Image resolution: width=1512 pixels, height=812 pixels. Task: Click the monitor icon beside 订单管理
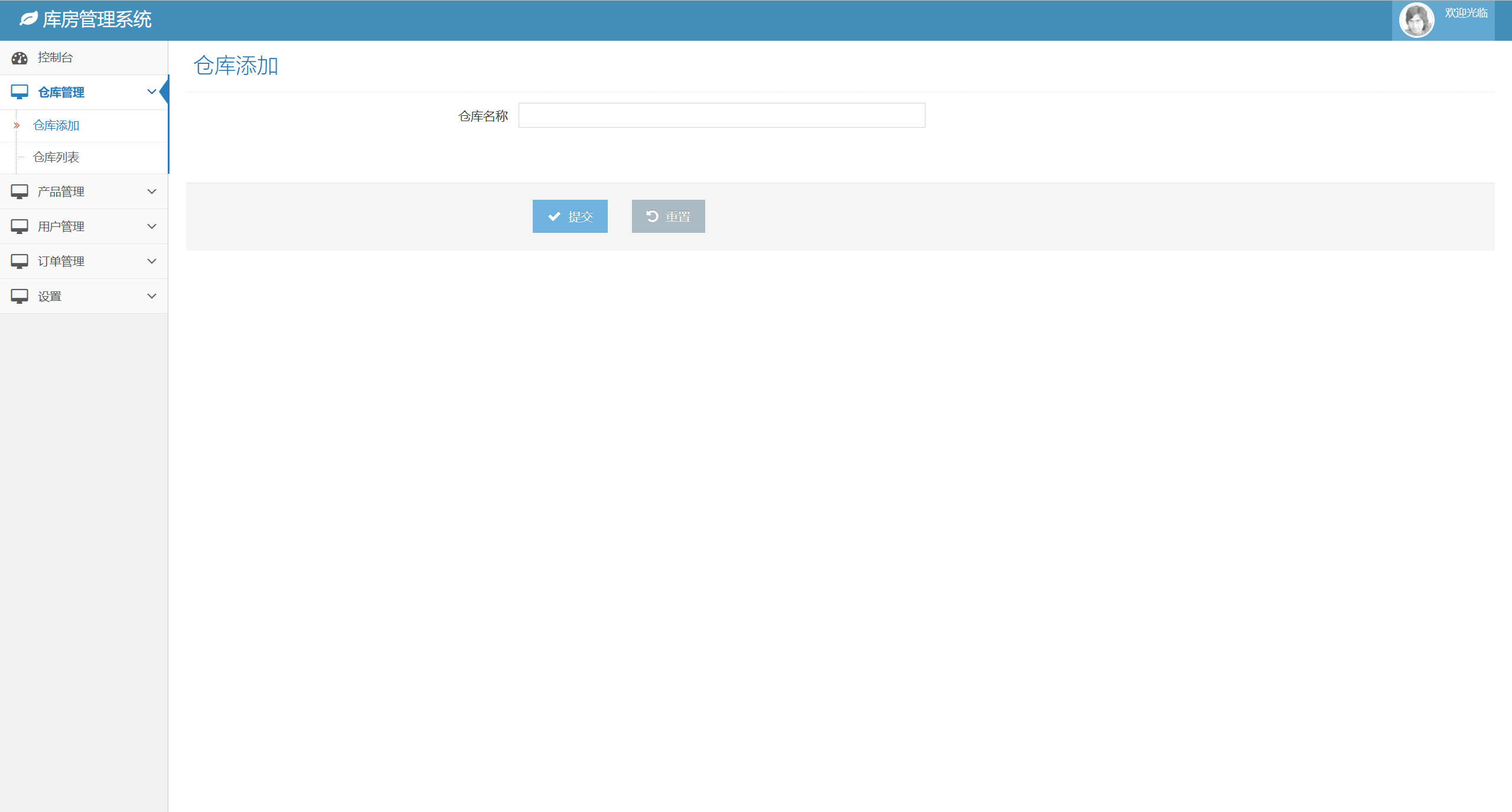[x=19, y=261]
